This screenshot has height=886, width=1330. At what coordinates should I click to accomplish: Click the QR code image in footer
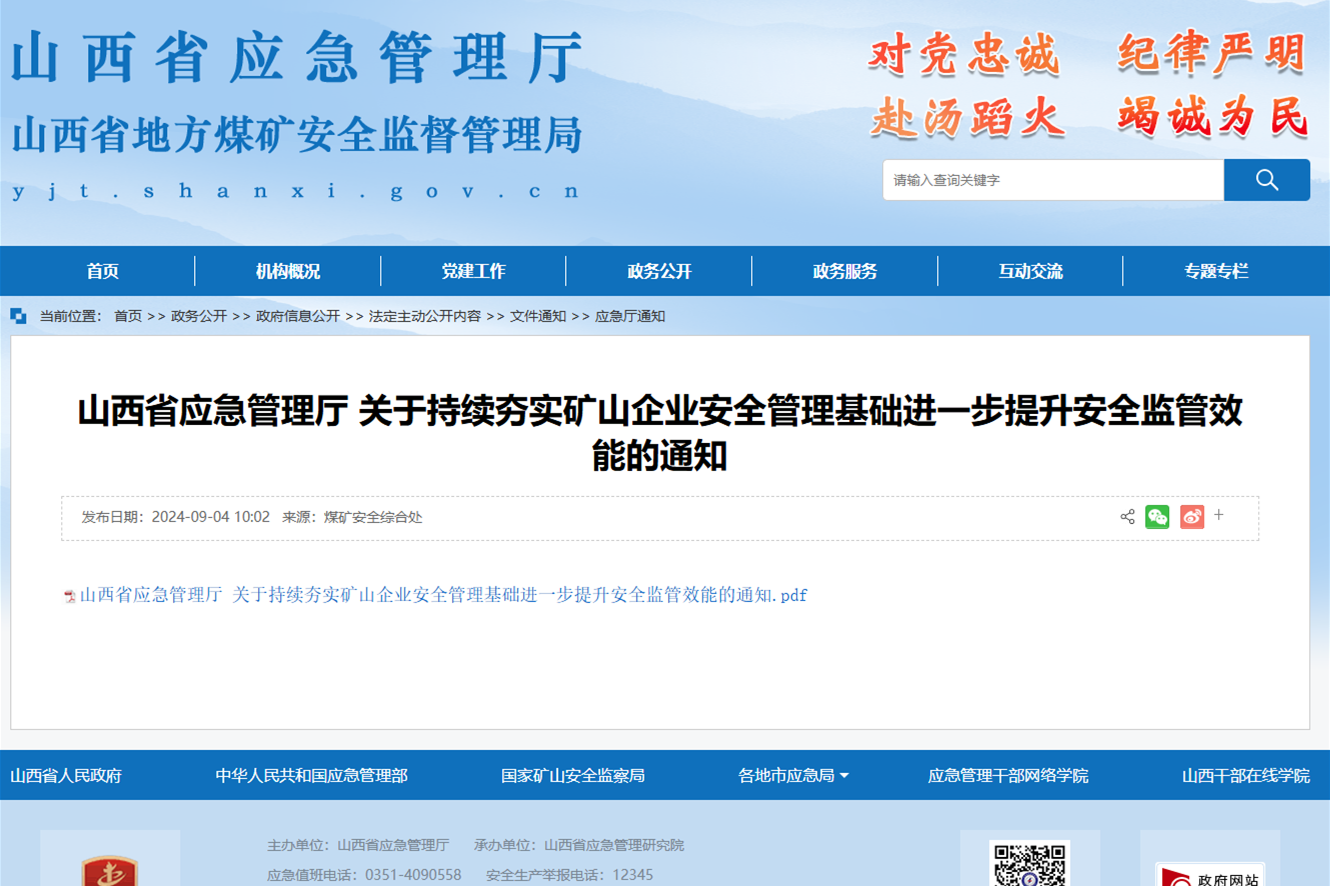[x=1029, y=865]
